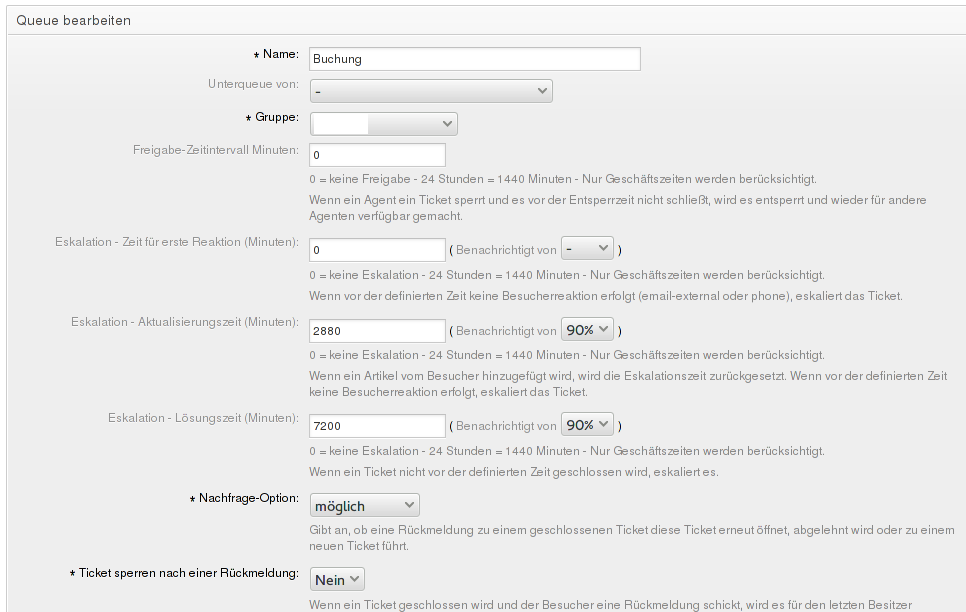The height and width of the screenshot is (612, 966).
Task: Open Benachrichtigt von dropdown for Aktualisierungszeit
Action: click(x=587, y=330)
